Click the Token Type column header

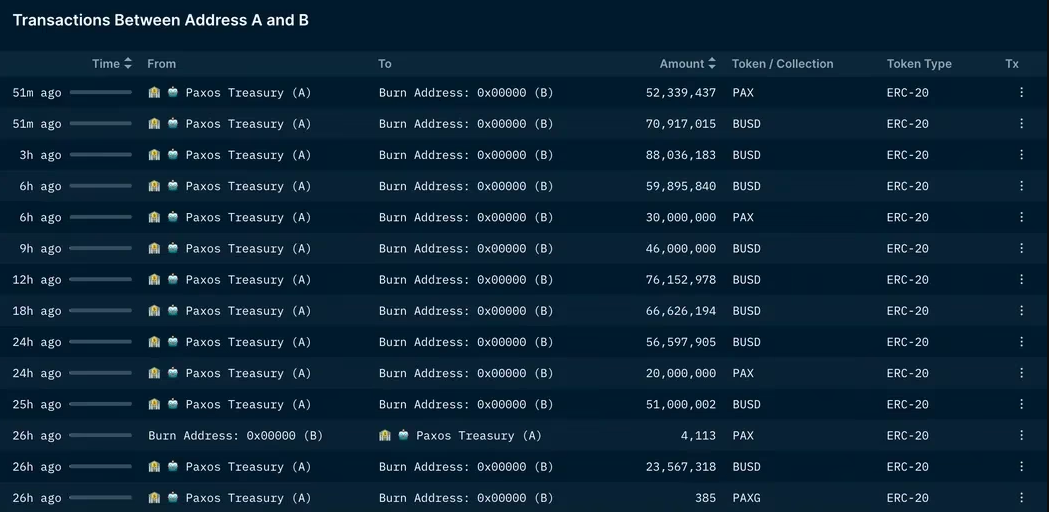point(919,64)
